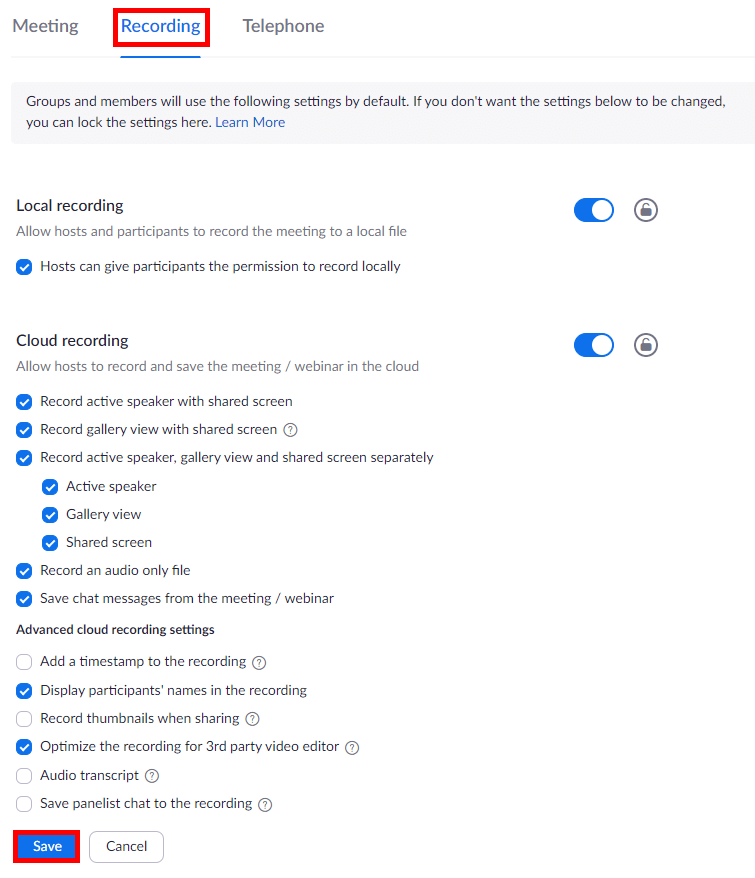Click help icon beside gallery view option

(x=291, y=430)
